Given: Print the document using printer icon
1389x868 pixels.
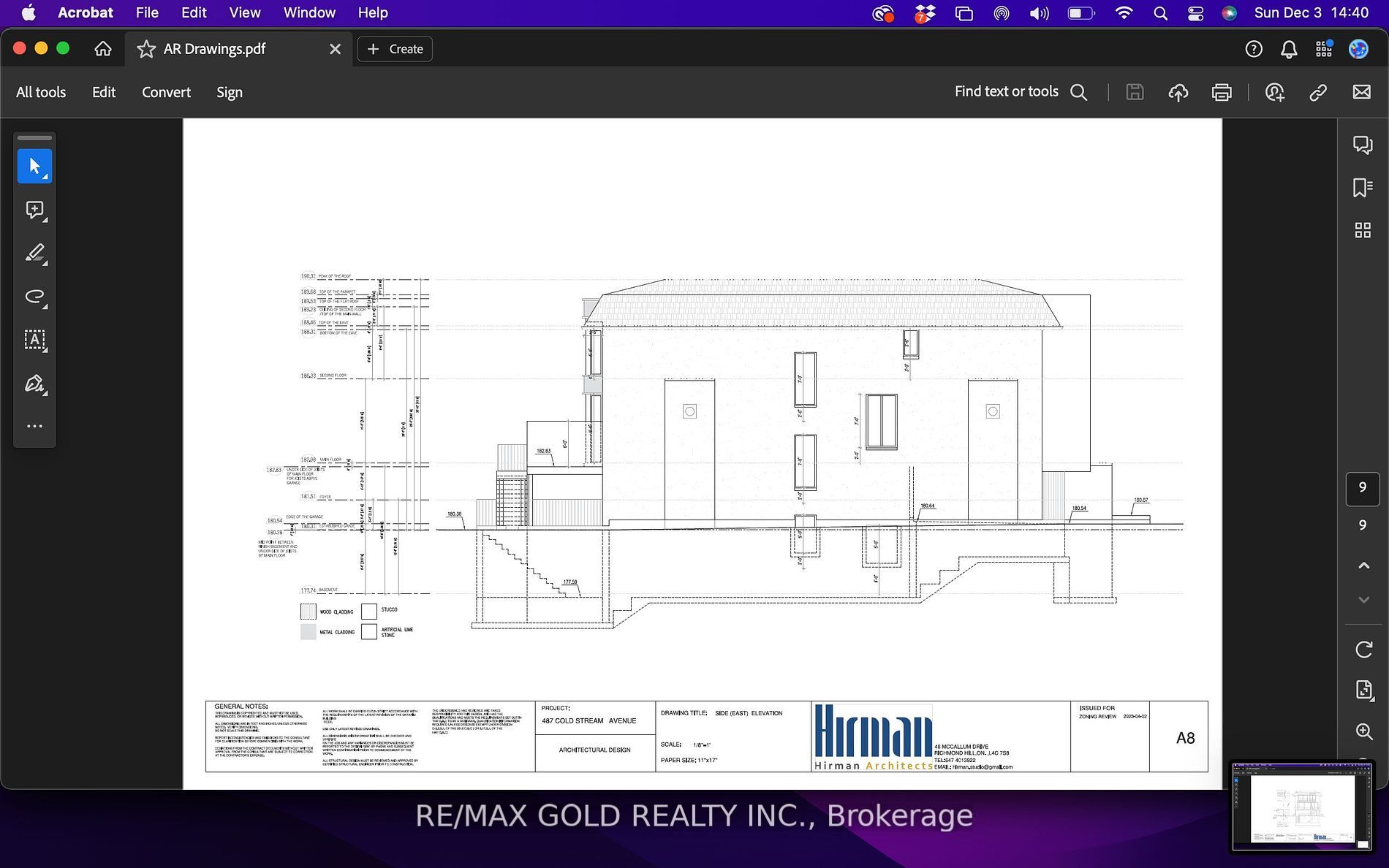Looking at the screenshot, I should click(1221, 92).
